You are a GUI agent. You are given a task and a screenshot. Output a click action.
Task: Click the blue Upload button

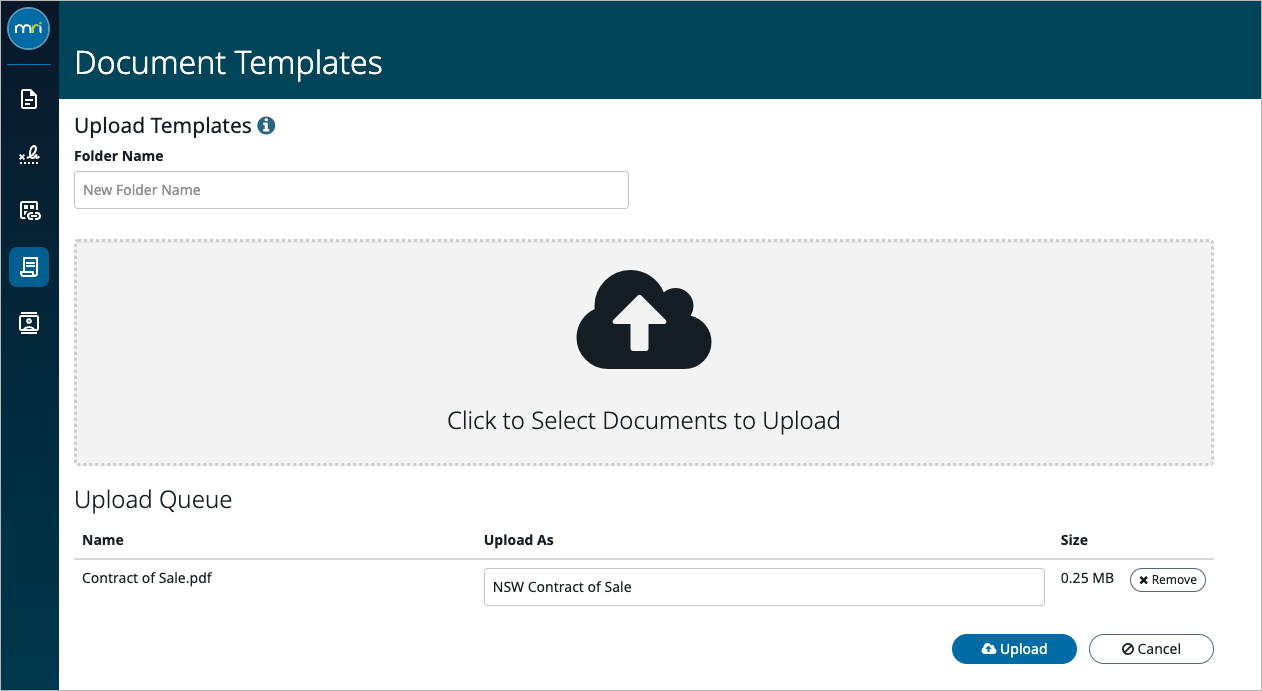pos(1014,649)
